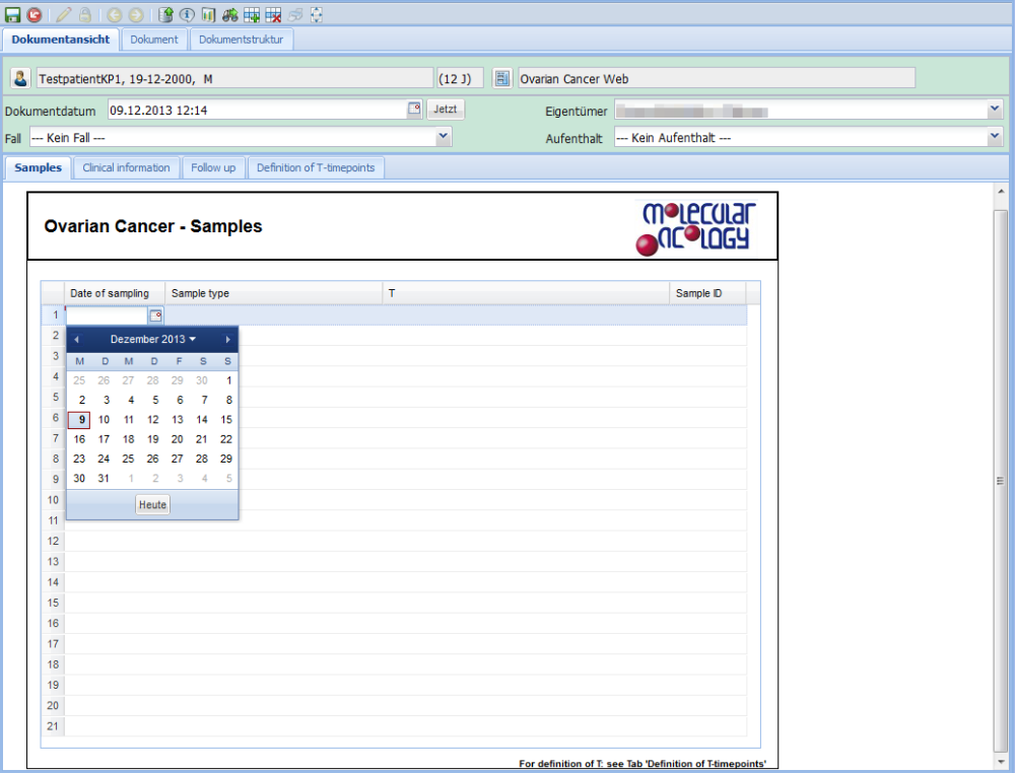This screenshot has height=773, width=1015.
Task: Open the Definition of T-timepoints tab
Action: [315, 168]
